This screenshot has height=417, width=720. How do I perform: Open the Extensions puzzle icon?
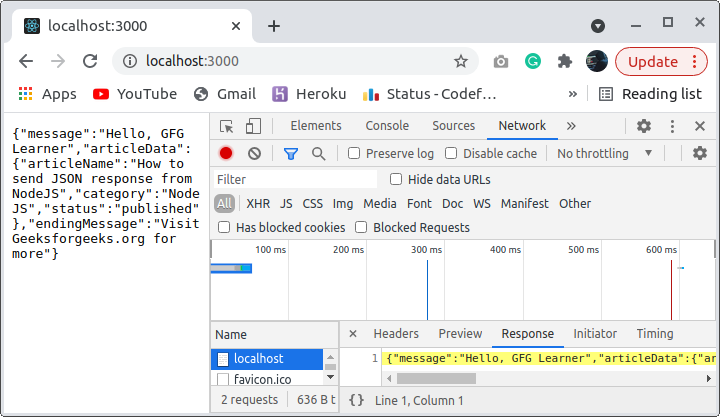click(564, 61)
